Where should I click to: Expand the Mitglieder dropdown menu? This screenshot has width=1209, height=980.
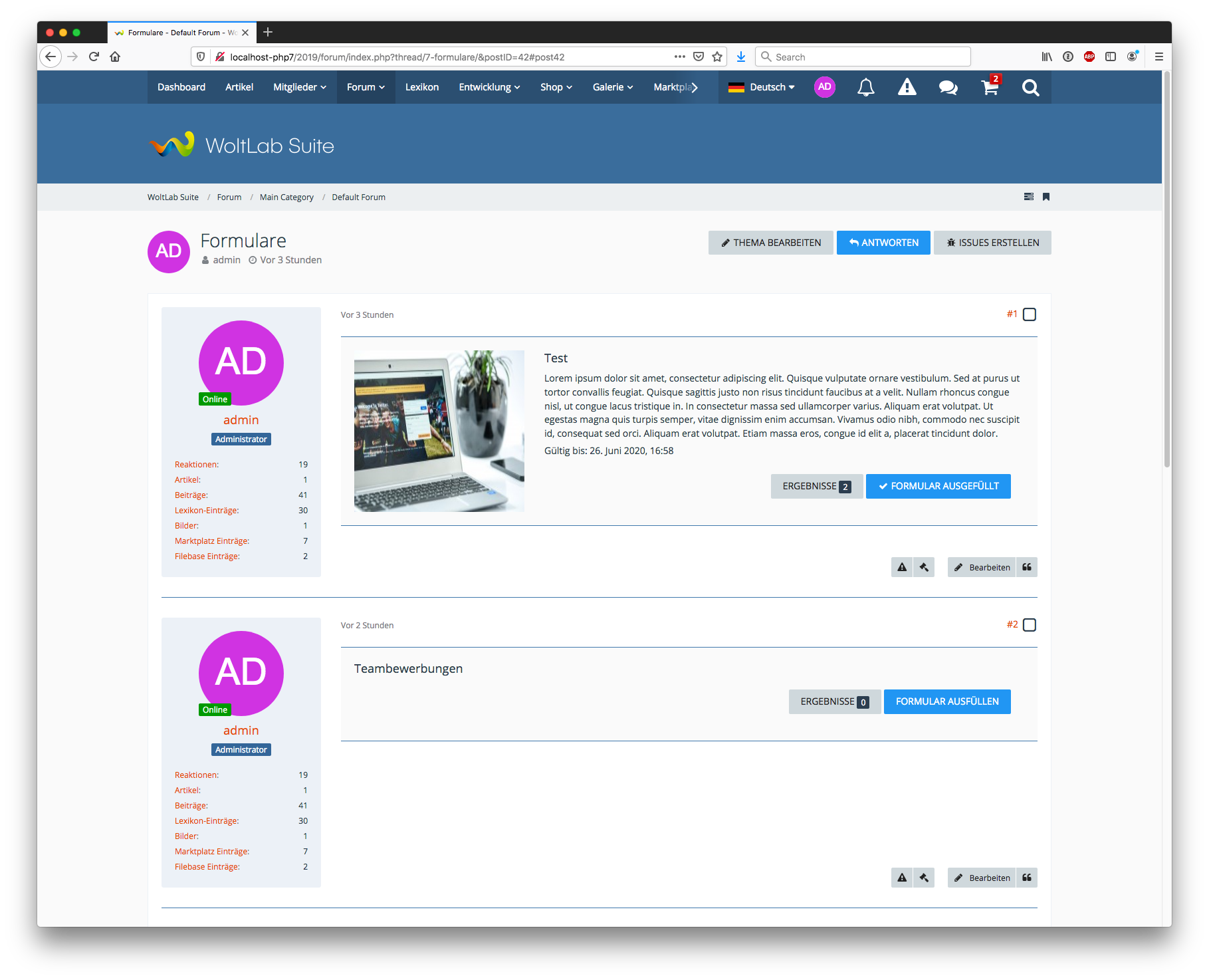point(299,87)
